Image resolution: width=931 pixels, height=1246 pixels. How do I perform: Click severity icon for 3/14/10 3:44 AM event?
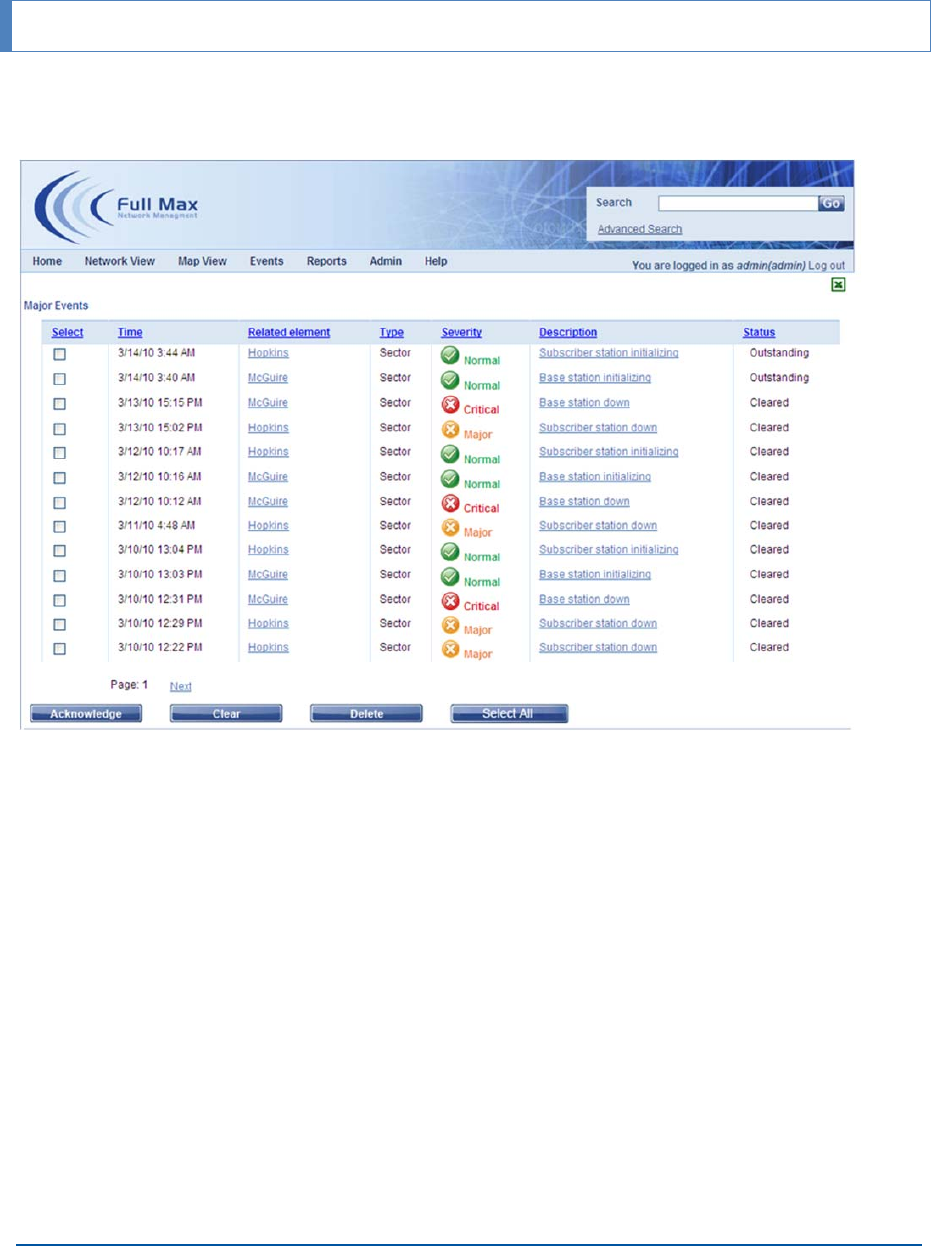450,355
